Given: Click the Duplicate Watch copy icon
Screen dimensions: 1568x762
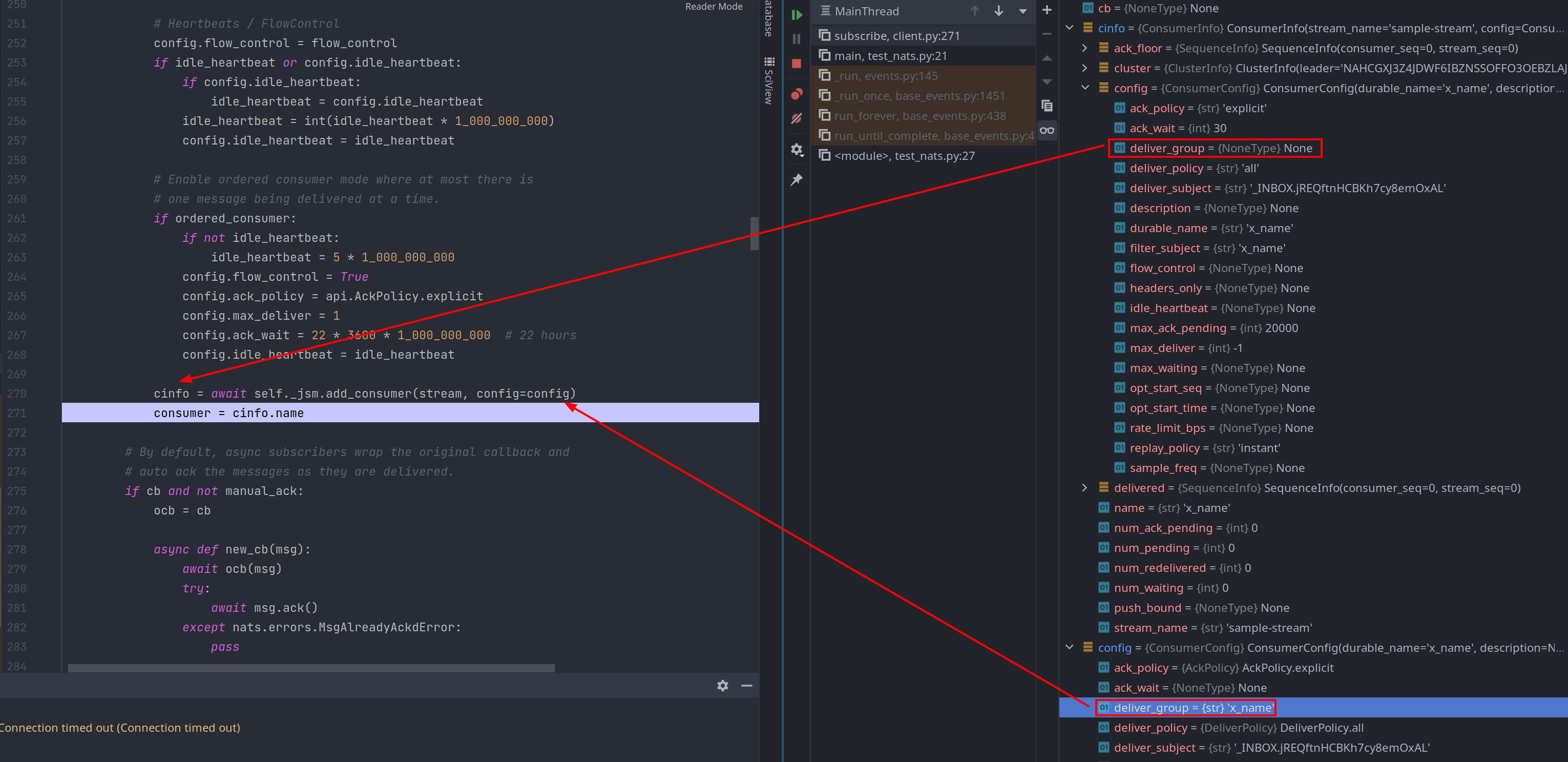Looking at the screenshot, I should tap(1047, 106).
